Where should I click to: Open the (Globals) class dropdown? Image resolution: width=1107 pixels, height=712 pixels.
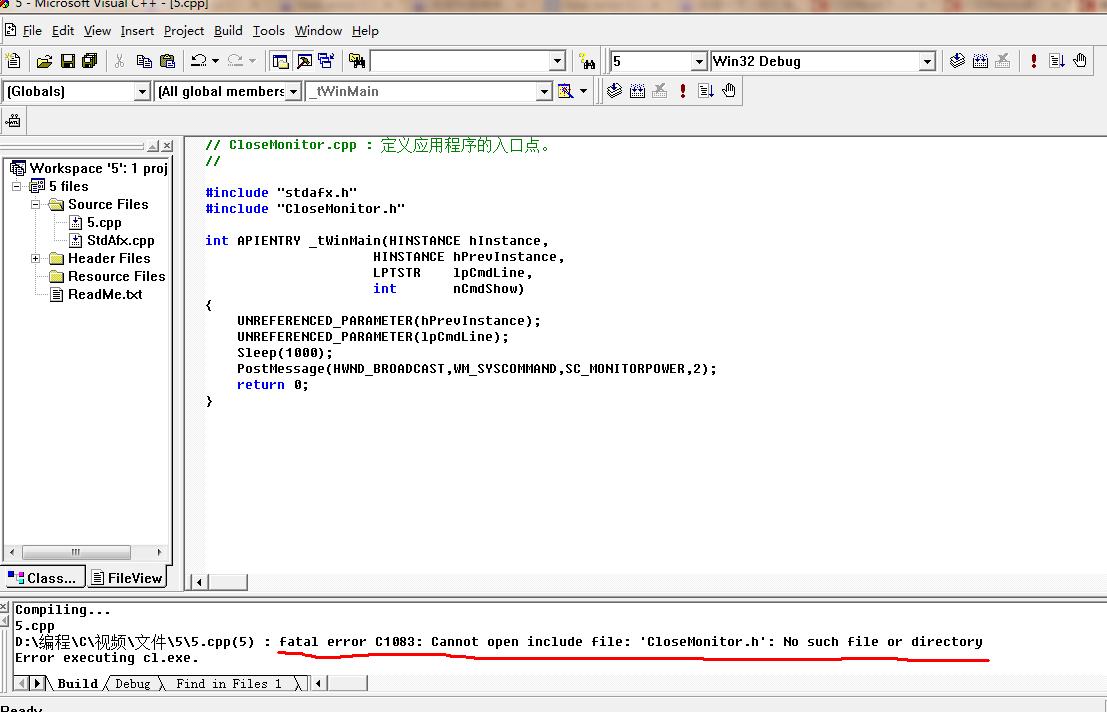(x=142, y=92)
